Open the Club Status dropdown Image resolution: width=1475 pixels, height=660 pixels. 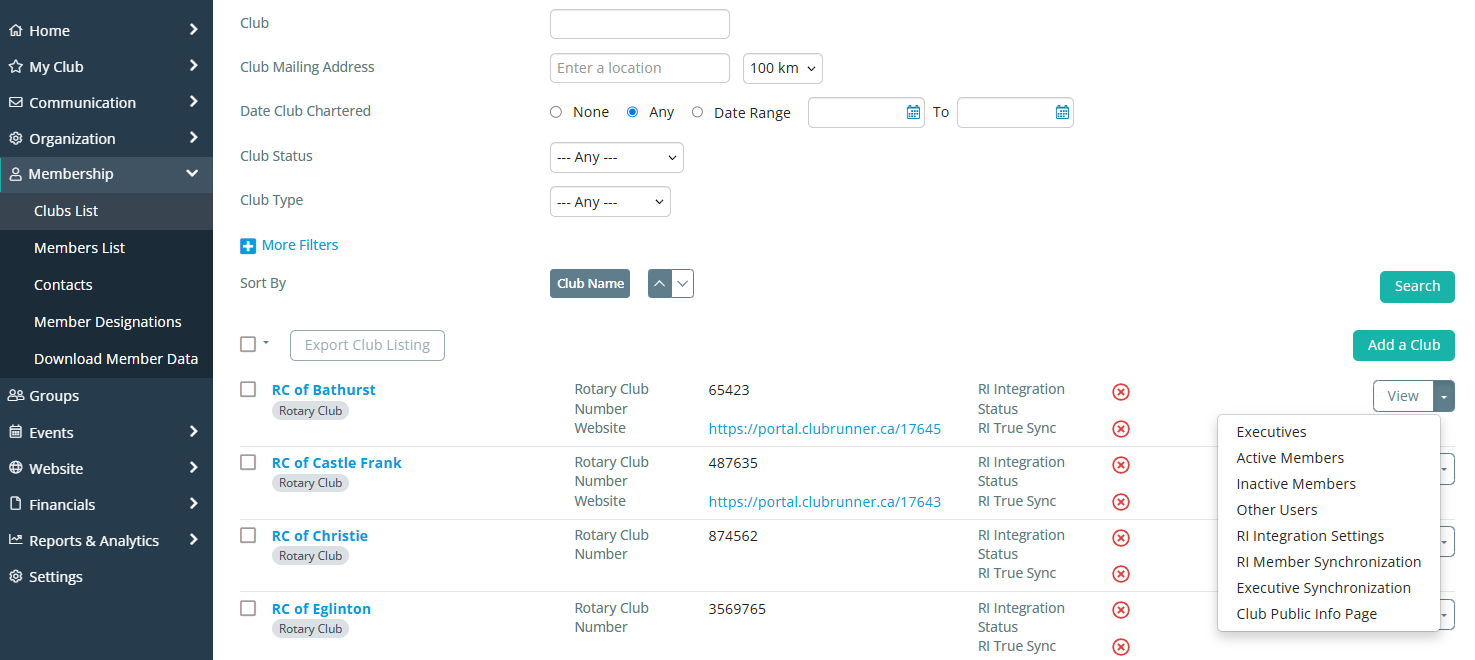coord(617,157)
